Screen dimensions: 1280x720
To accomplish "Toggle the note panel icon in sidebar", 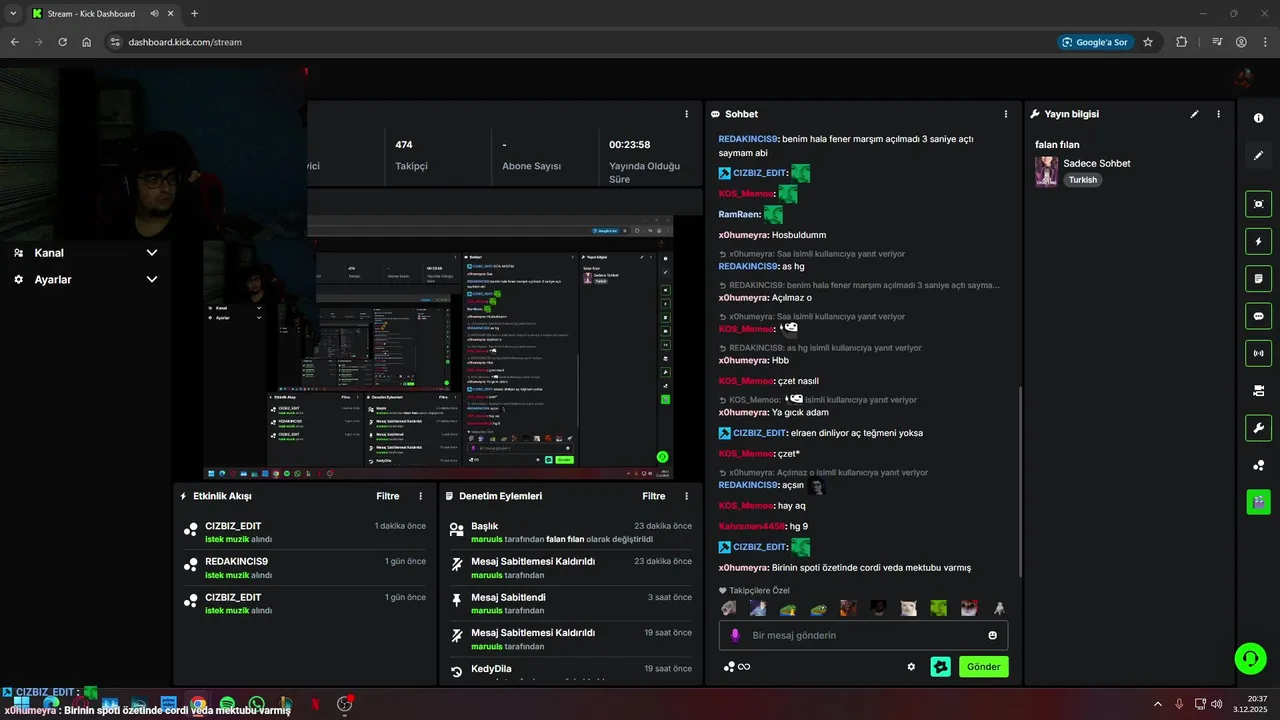I will 1258,278.
